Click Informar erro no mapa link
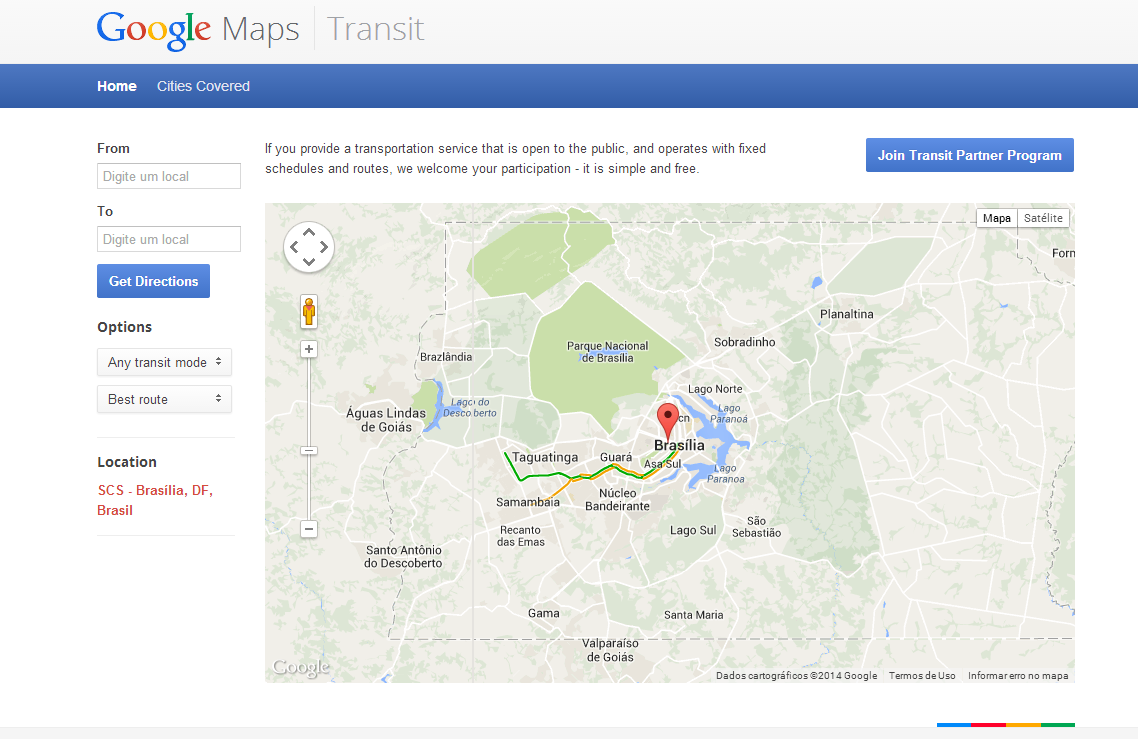 click(x=1018, y=676)
